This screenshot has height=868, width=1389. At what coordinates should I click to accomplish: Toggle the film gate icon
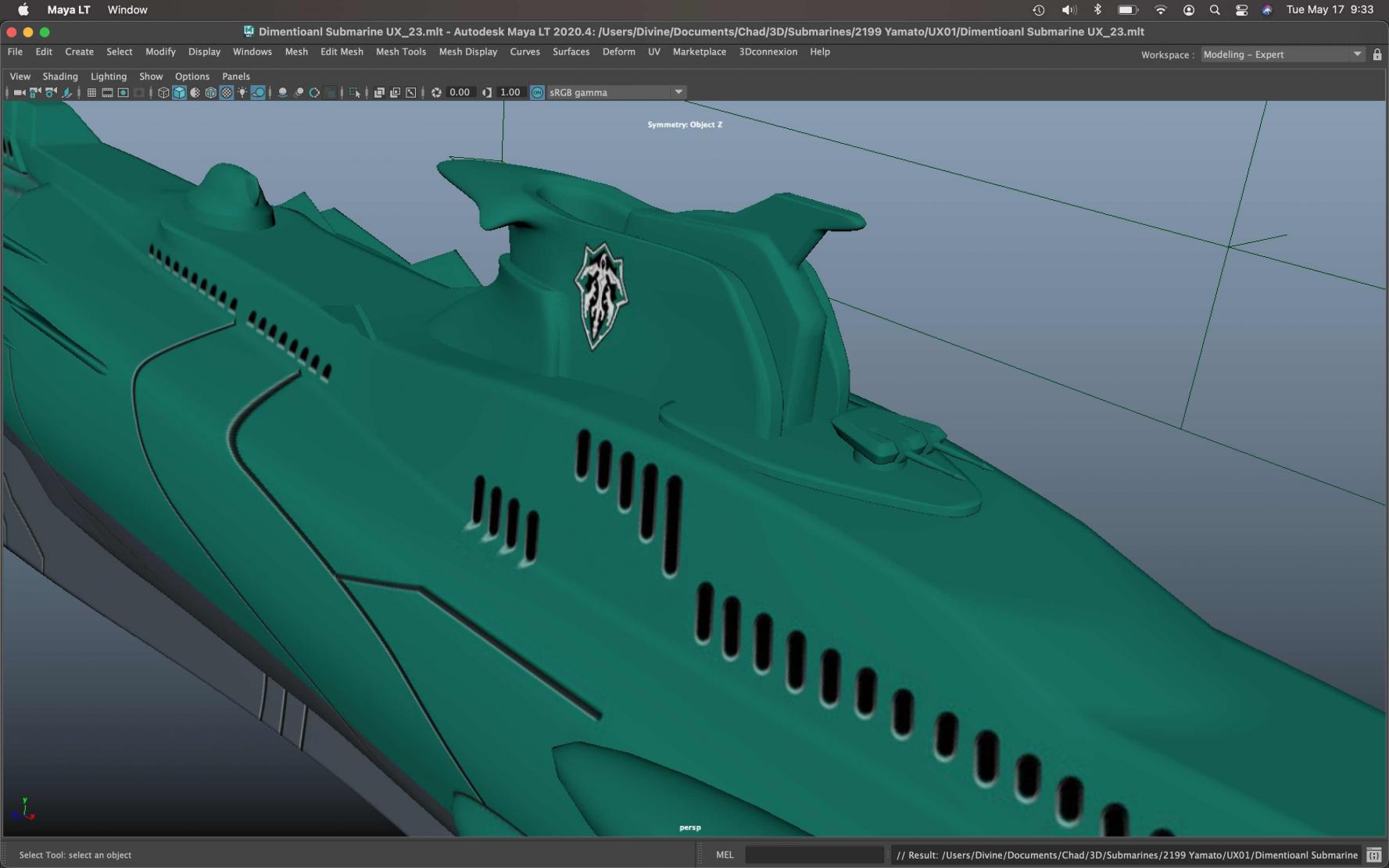click(107, 92)
